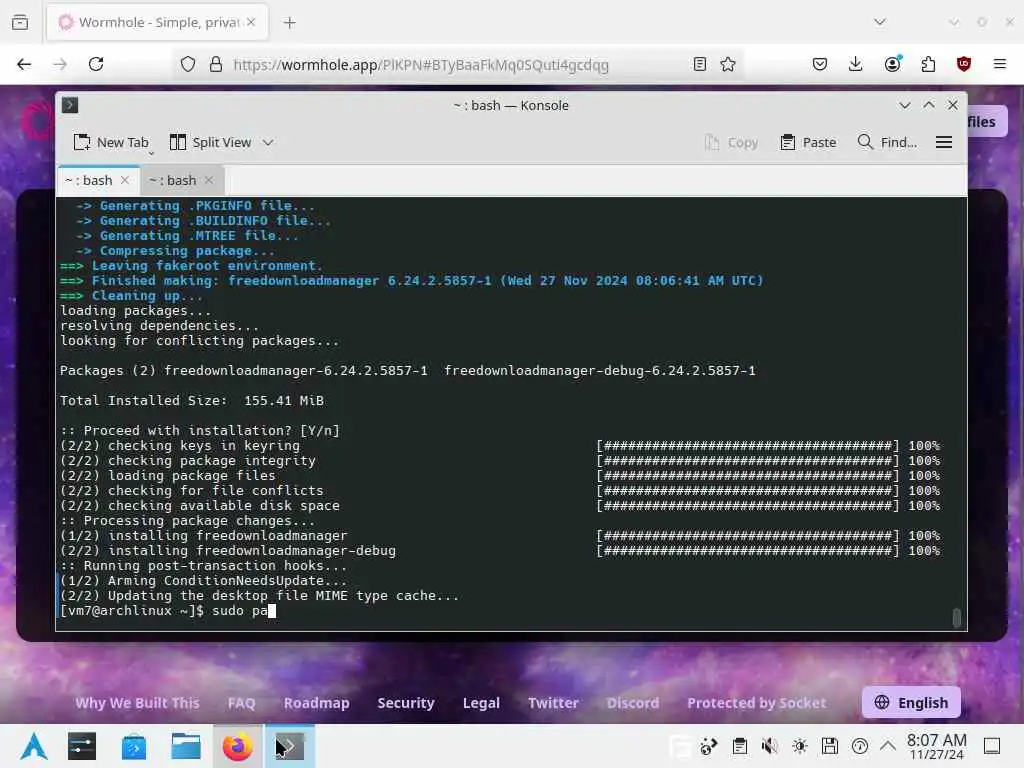Open the English language selector
Image resolution: width=1024 pixels, height=768 pixels.
[x=911, y=703]
